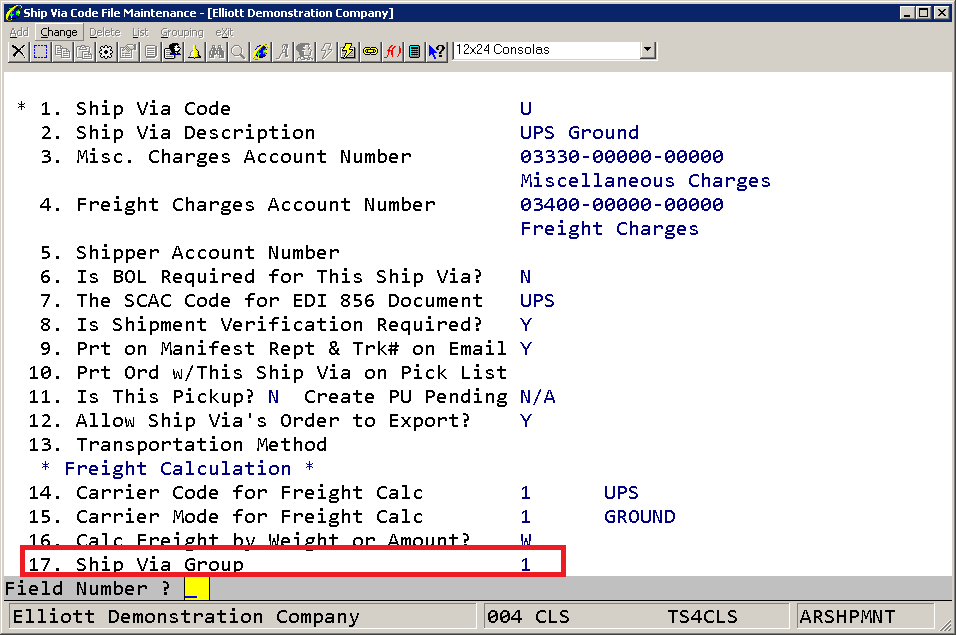The height and width of the screenshot is (635, 956).
Task: Click the Carrier Mode for Freight Calc value 1
Action: [x=526, y=517]
